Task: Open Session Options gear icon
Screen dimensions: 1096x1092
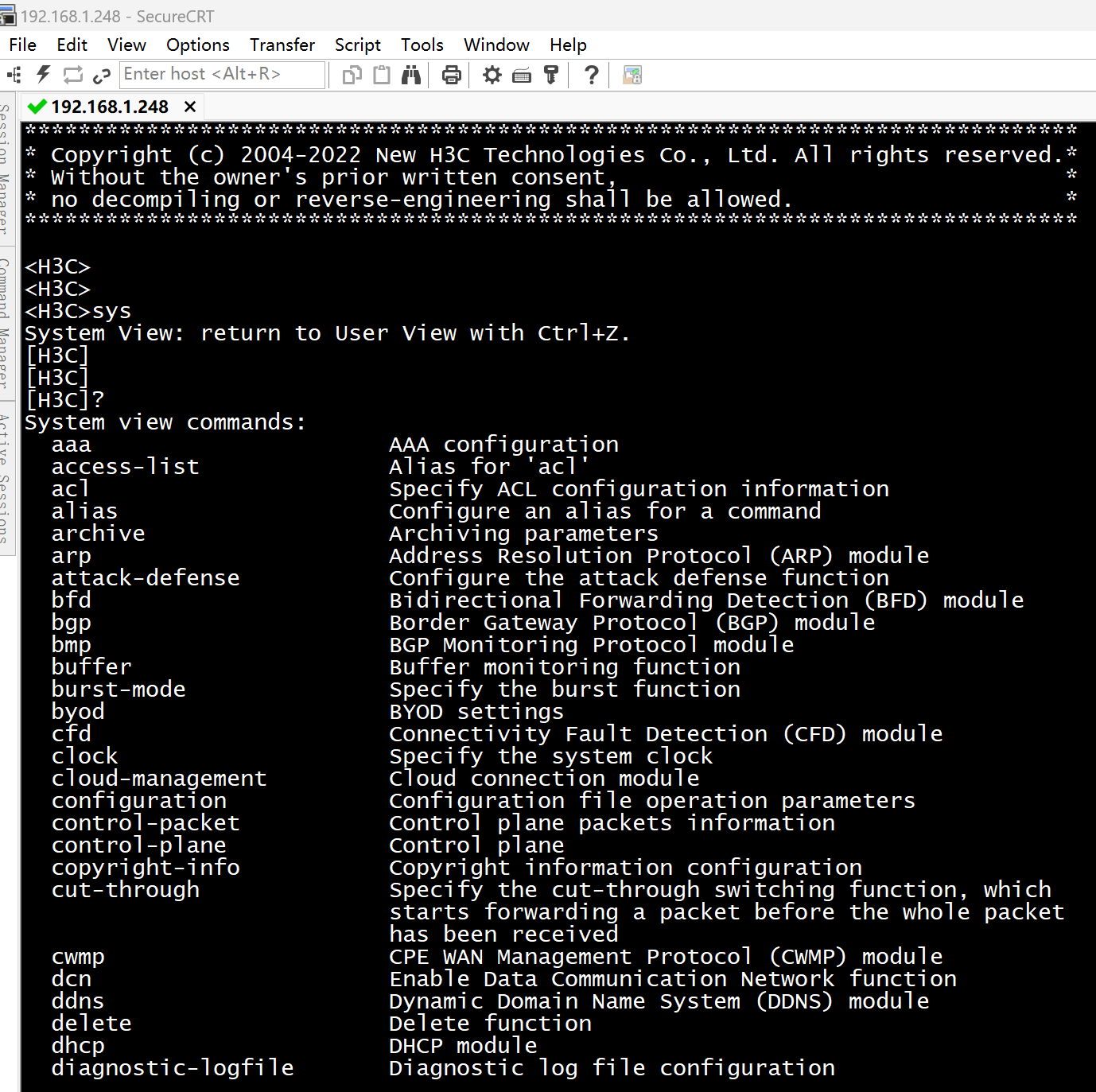Action: pos(492,75)
